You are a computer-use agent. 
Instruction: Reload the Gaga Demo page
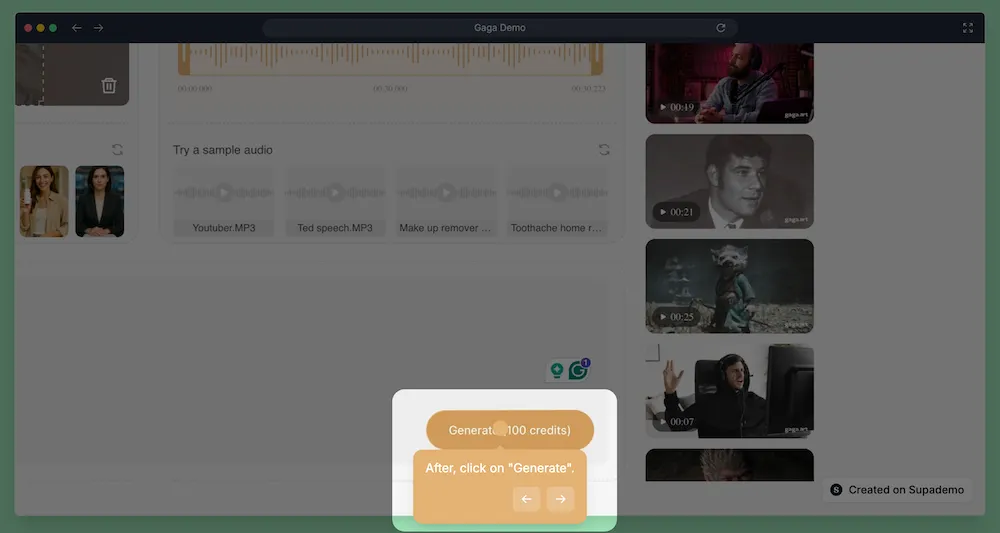(721, 28)
